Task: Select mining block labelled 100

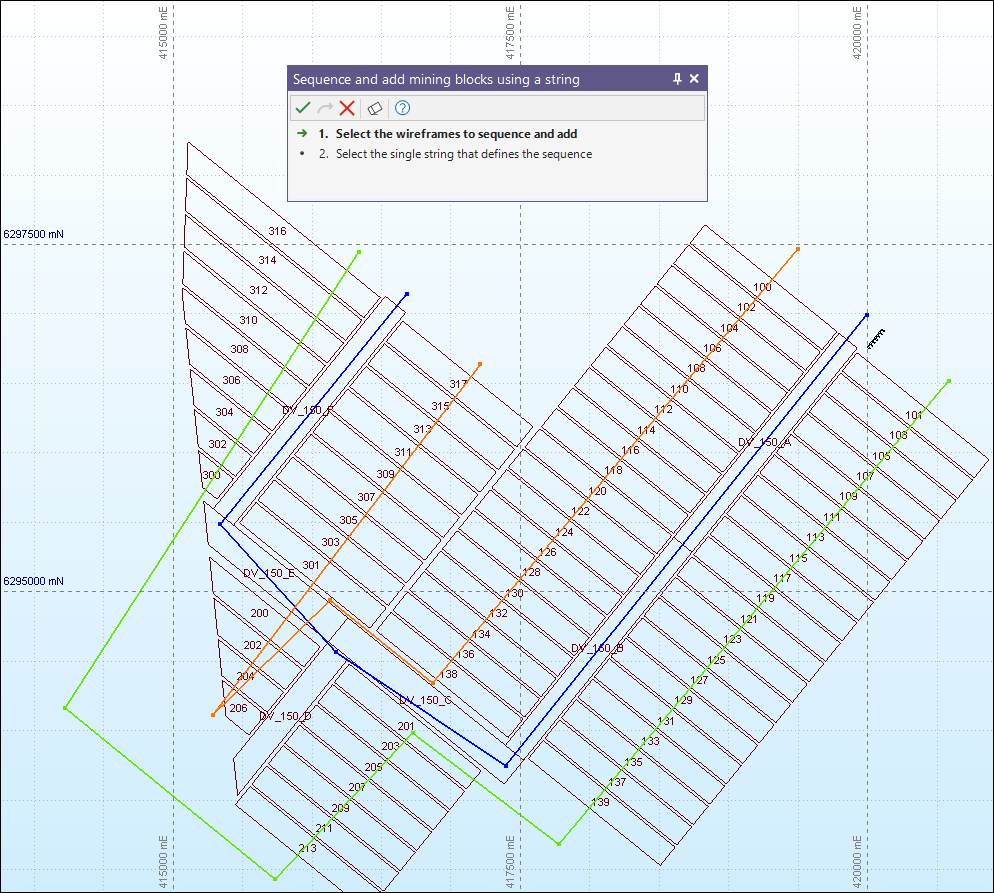Action: 762,287
